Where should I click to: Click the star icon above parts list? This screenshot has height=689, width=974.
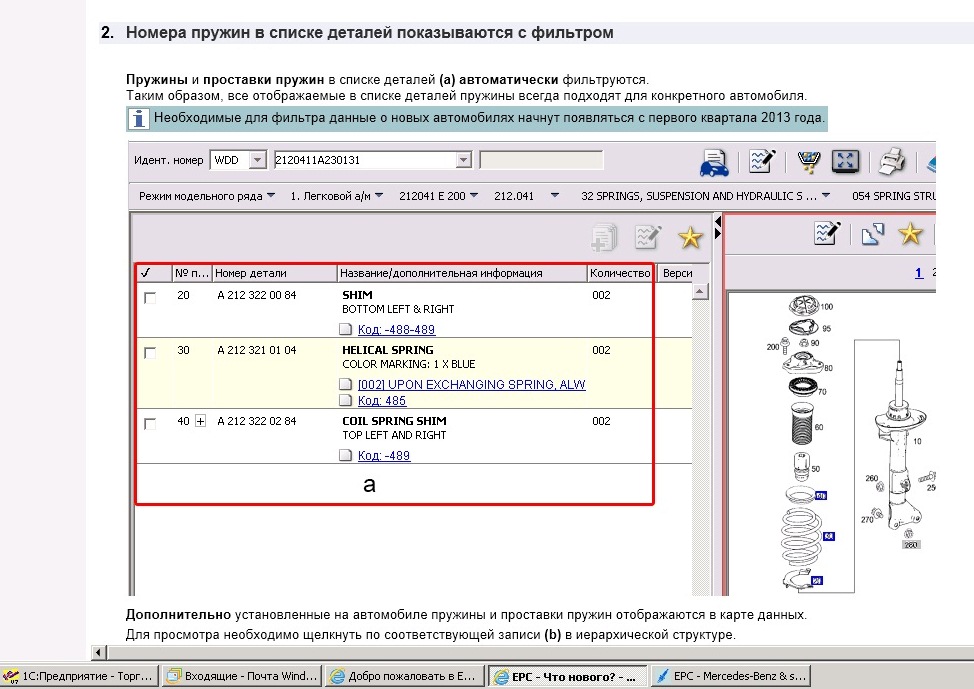(690, 237)
